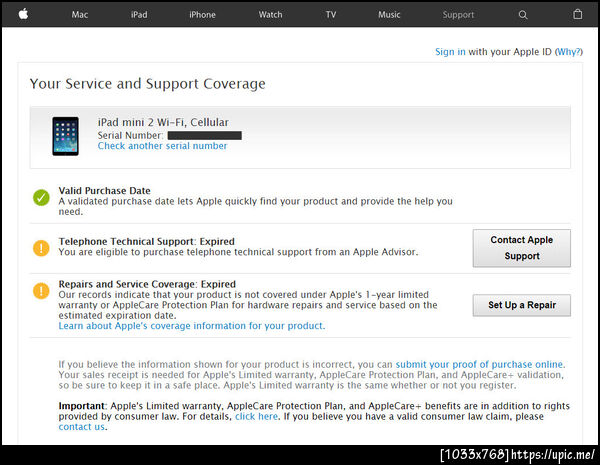Viewport: 600px width, 465px height.
Task: Click the Set Up a Repair button
Action: pyautogui.click(x=522, y=305)
